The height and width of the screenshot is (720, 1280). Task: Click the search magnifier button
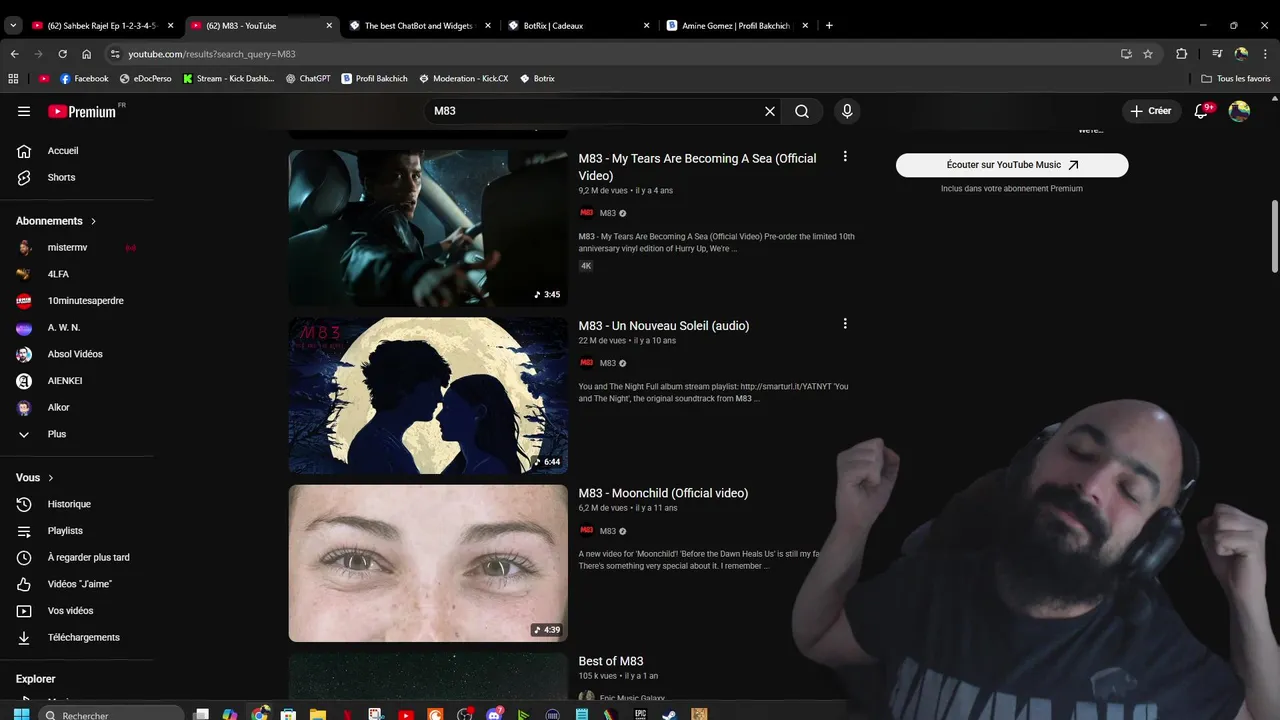(802, 111)
